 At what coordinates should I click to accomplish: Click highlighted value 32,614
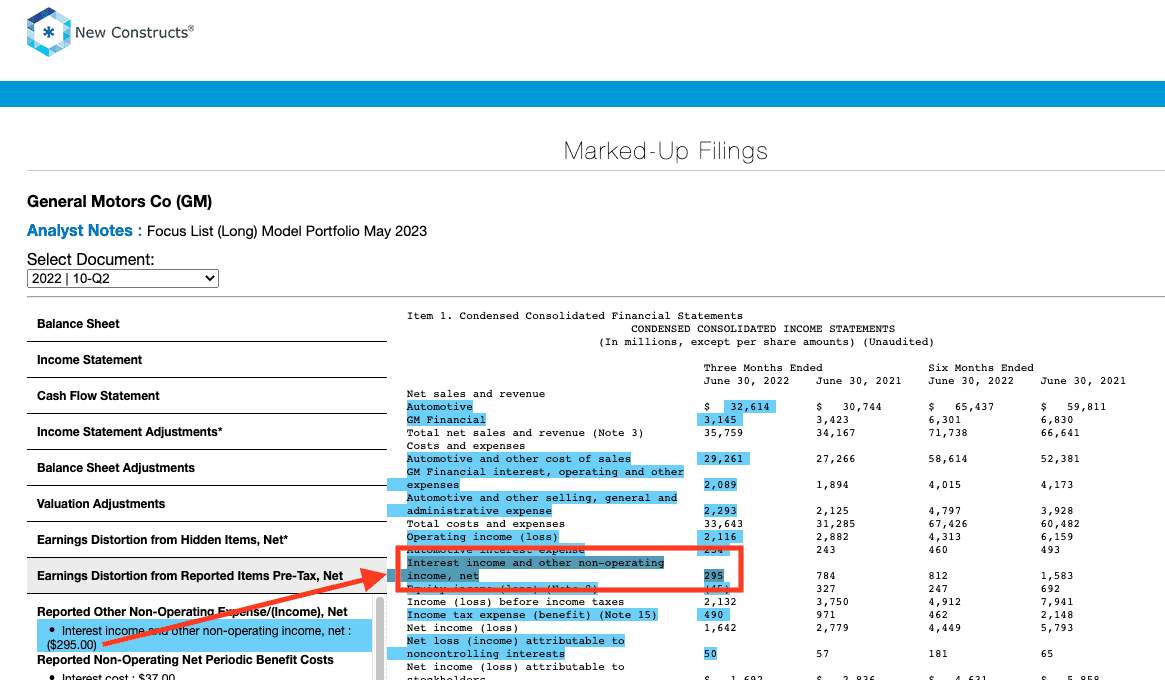(750, 407)
